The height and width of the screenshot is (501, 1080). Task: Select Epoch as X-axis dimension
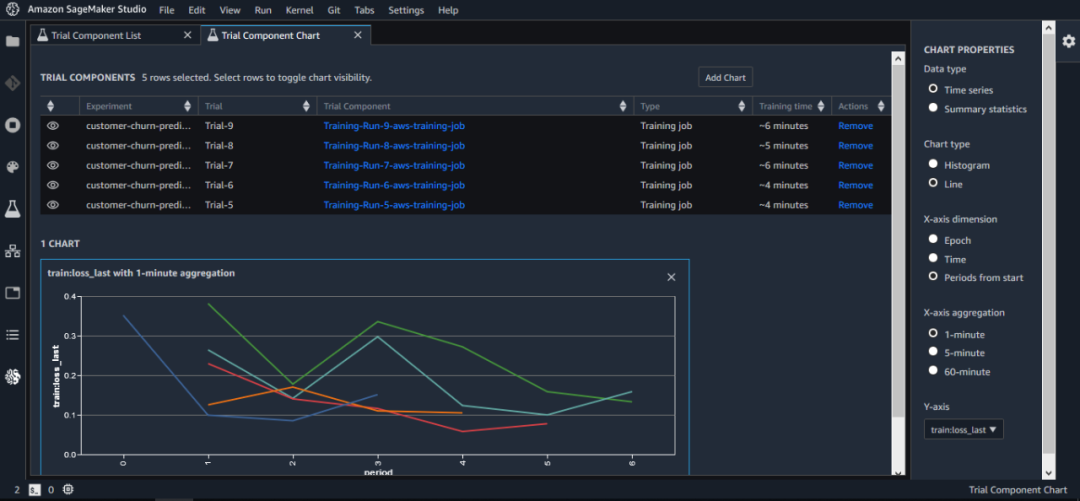pyautogui.click(x=933, y=239)
